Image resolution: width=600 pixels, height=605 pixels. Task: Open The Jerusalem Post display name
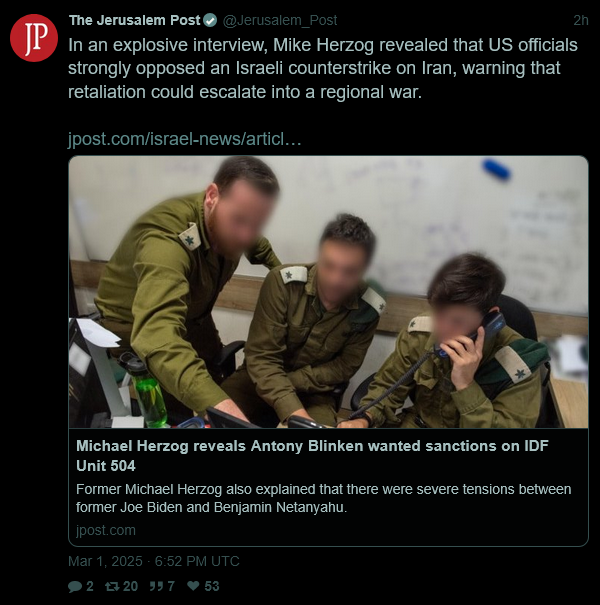click(135, 20)
